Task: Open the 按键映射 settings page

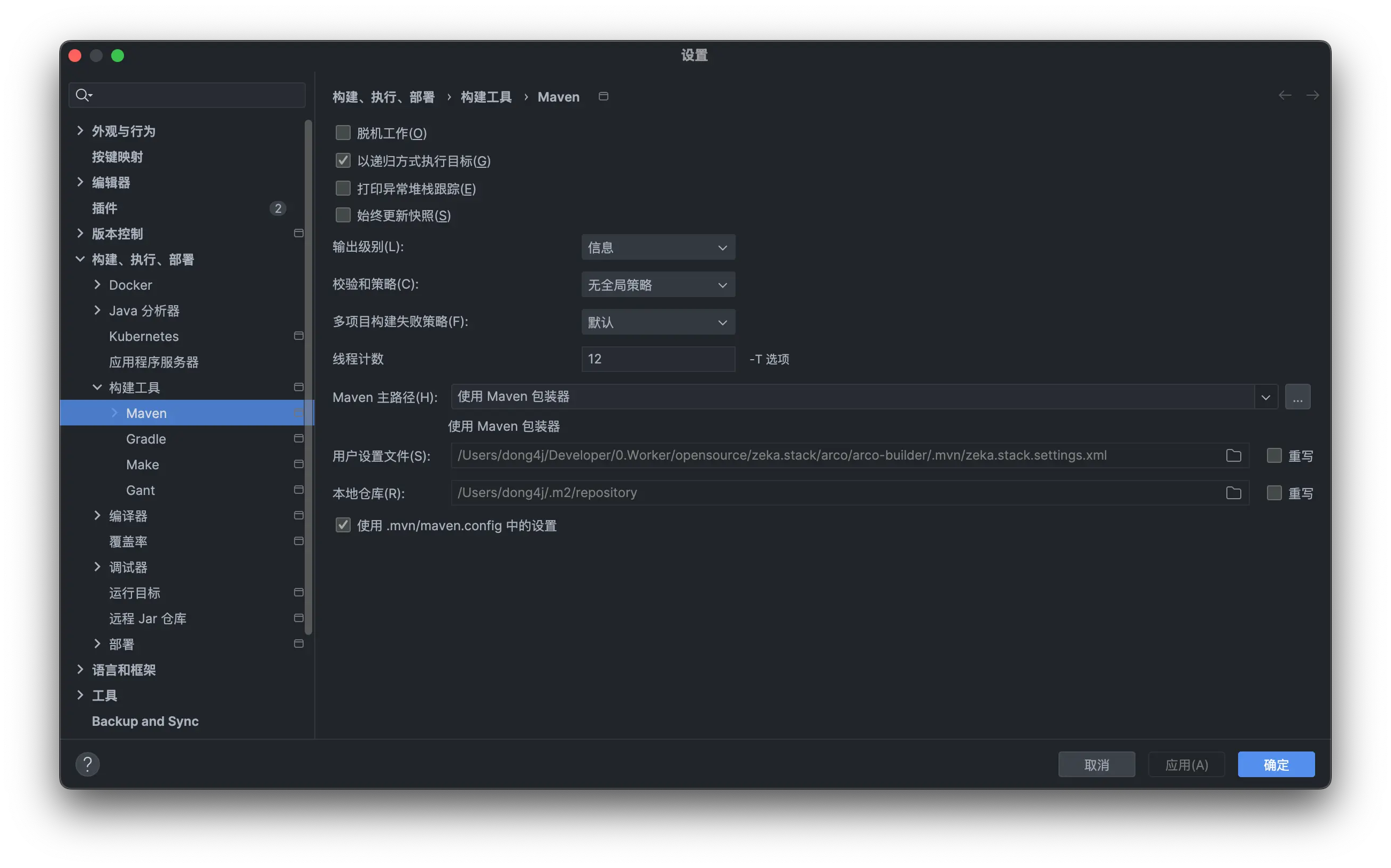Action: coord(117,157)
